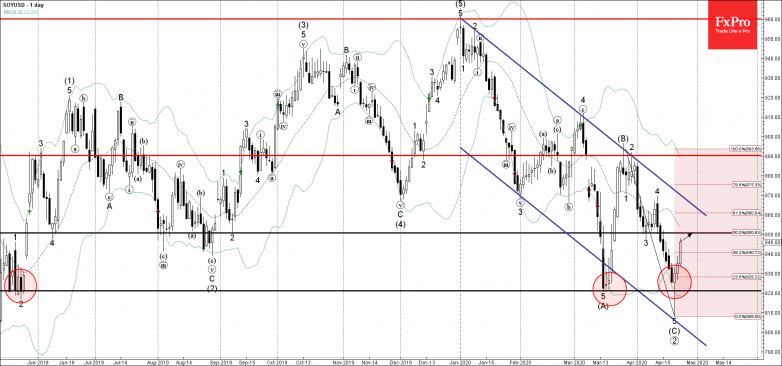This screenshot has width=782, height=366.
Task: Click the pink Fibonacci retracement shaded zone
Action: click(718, 232)
